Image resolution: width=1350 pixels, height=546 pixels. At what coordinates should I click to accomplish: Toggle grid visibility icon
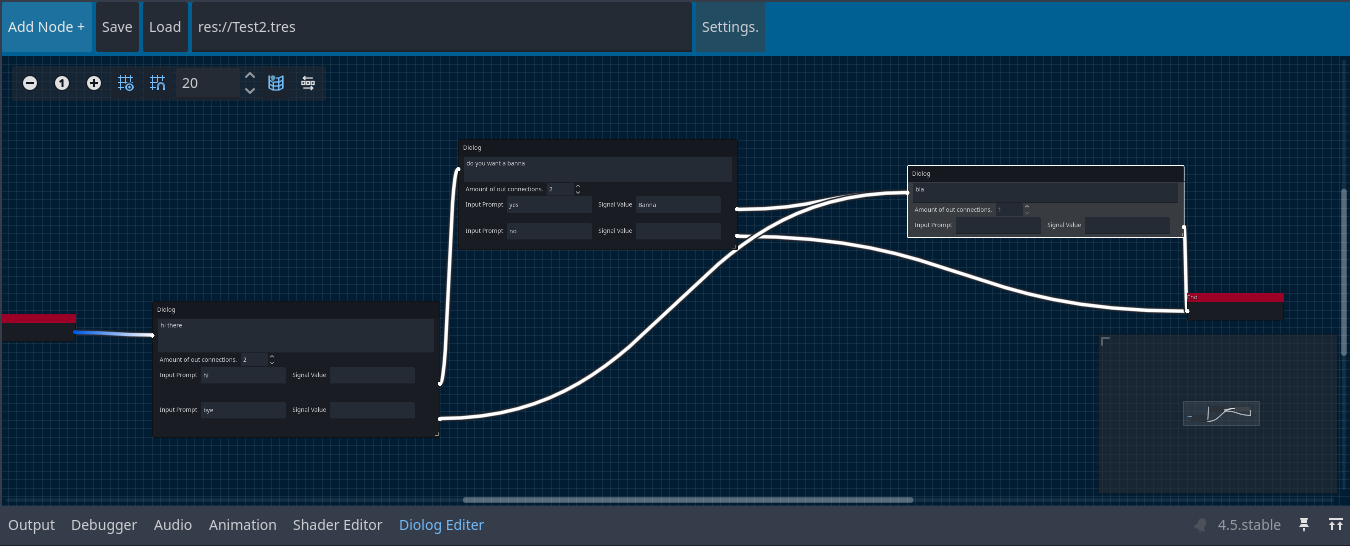tap(126, 83)
